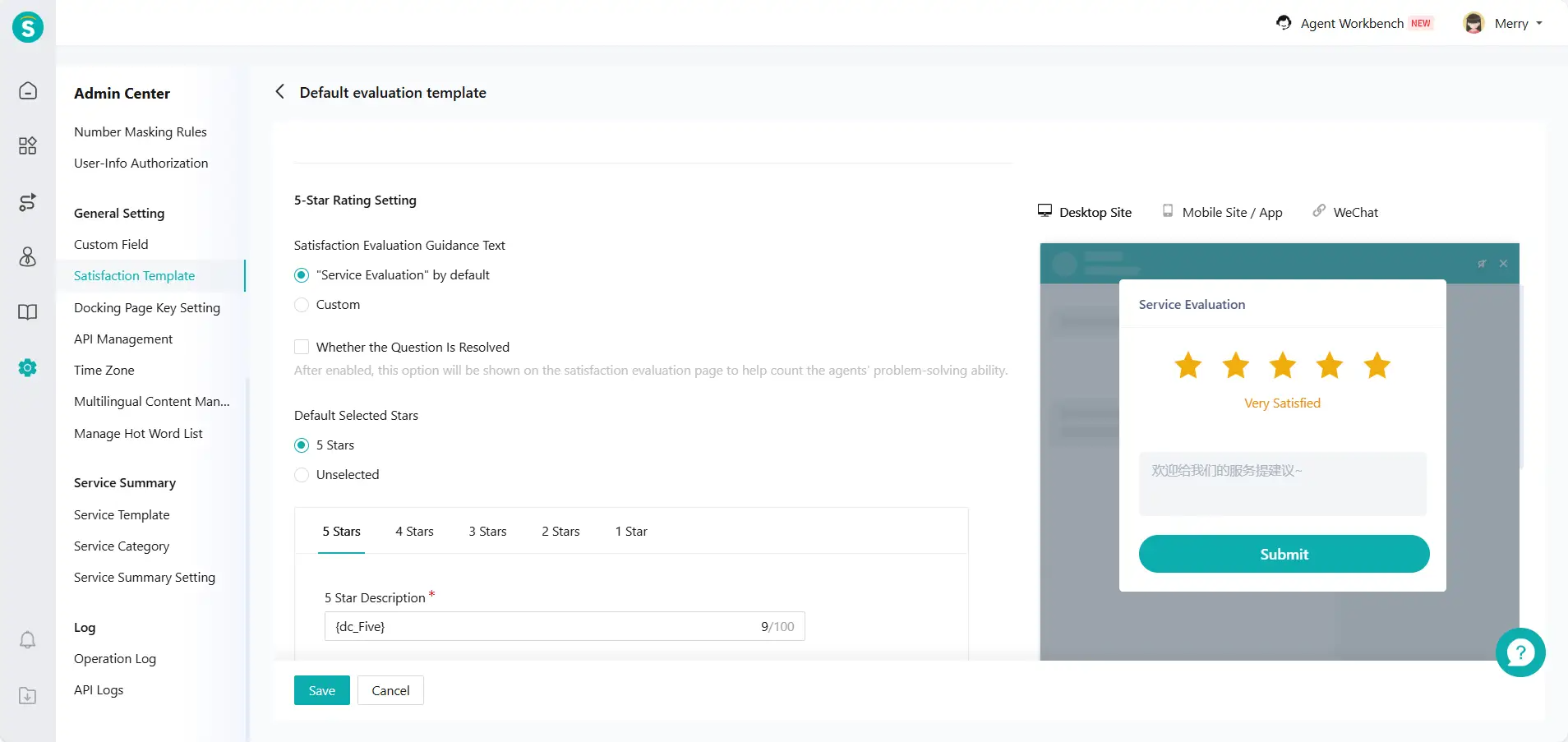Open Agent Workbench link

(1352, 23)
